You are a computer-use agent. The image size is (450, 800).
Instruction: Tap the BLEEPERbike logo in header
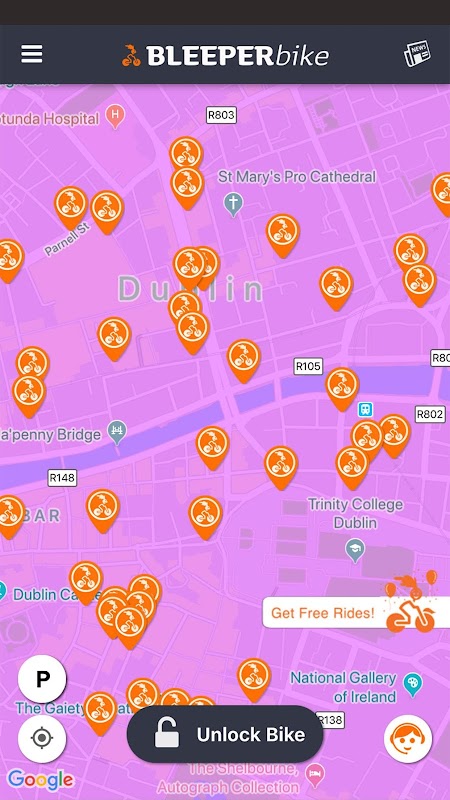[x=225, y=55]
